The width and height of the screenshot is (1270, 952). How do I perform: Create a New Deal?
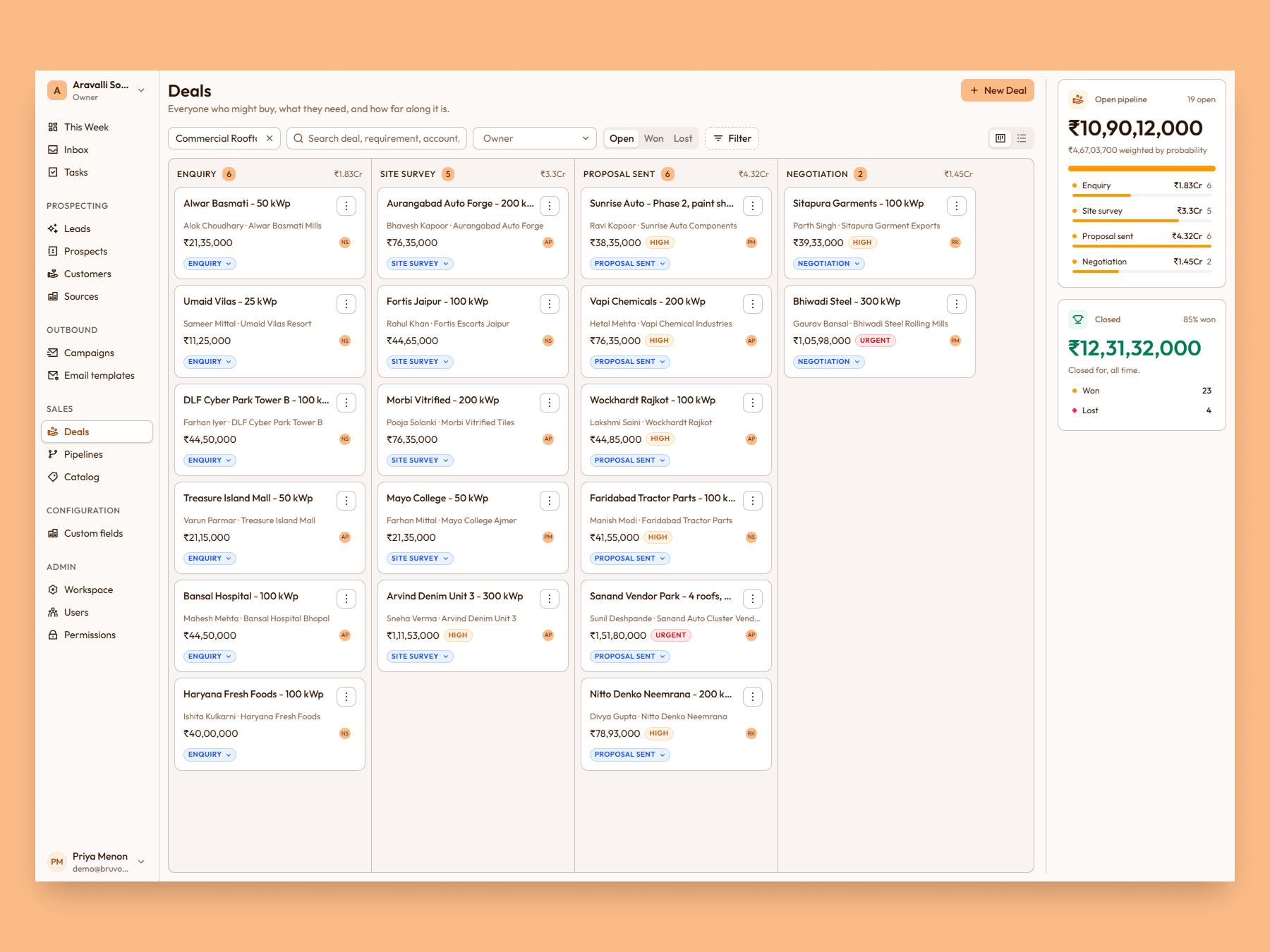[998, 90]
